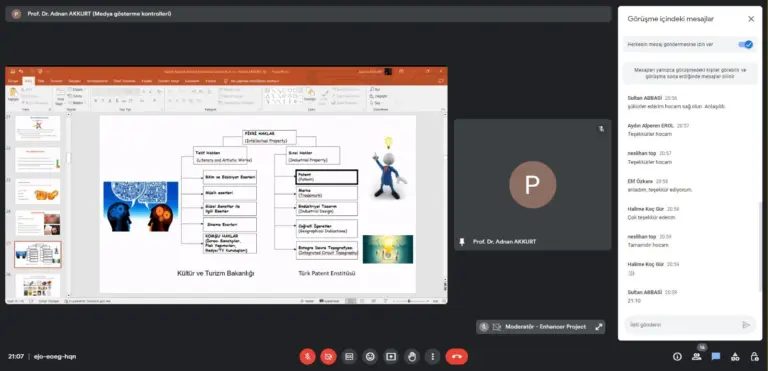Open more options three-dot menu

(432, 357)
